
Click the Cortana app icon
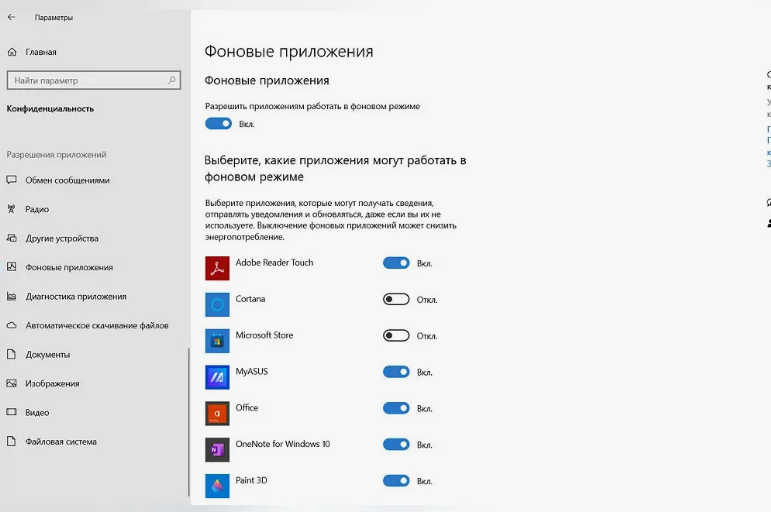click(x=217, y=304)
